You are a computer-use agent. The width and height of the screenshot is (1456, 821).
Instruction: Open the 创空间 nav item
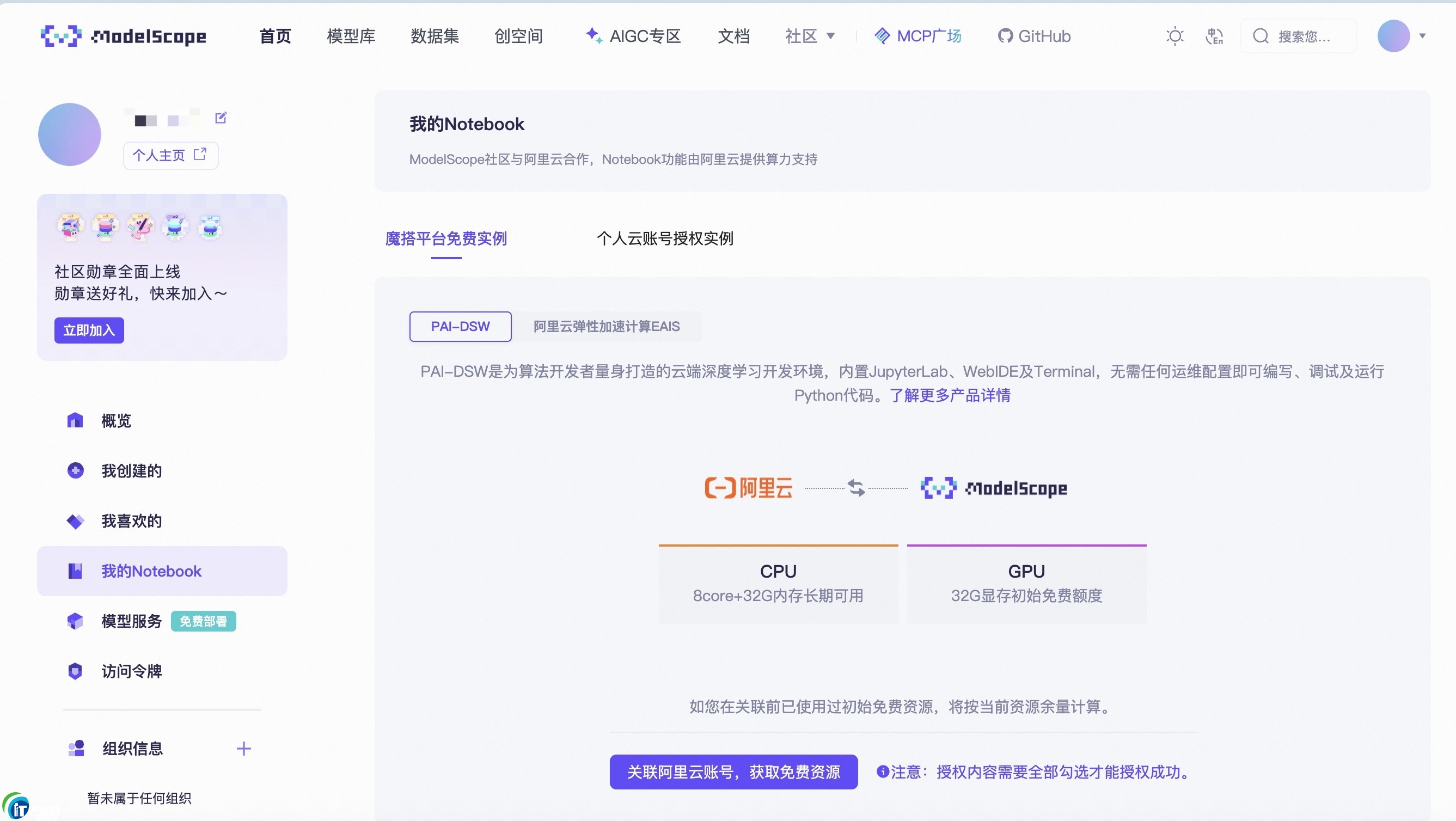(x=518, y=36)
